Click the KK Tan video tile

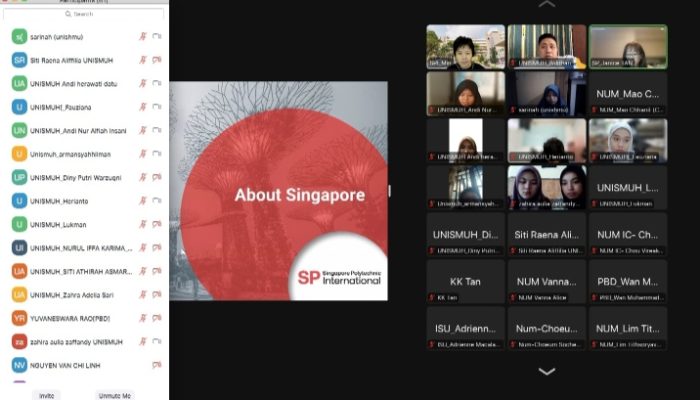(x=465, y=281)
